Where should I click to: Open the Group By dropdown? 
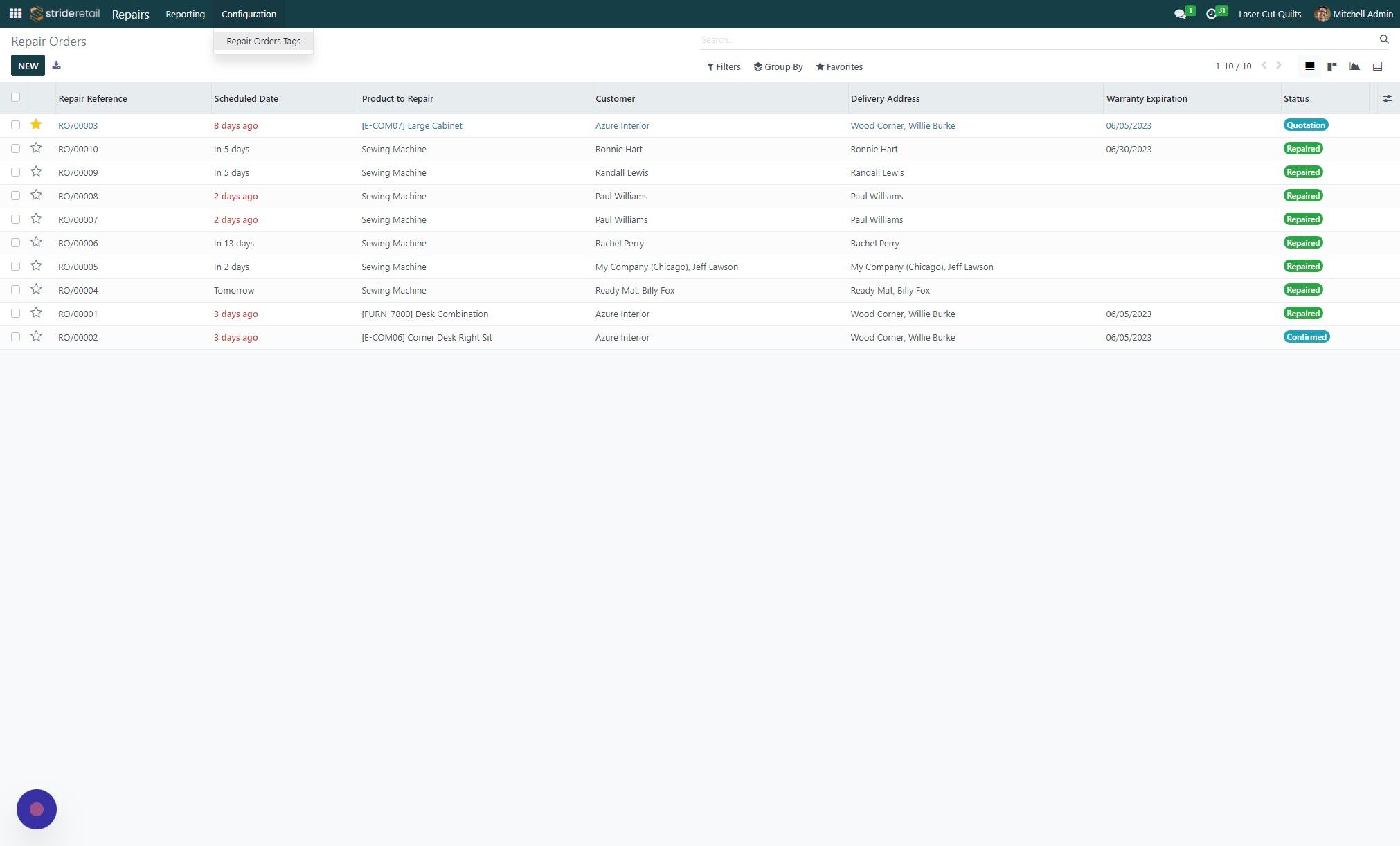pyautogui.click(x=778, y=66)
